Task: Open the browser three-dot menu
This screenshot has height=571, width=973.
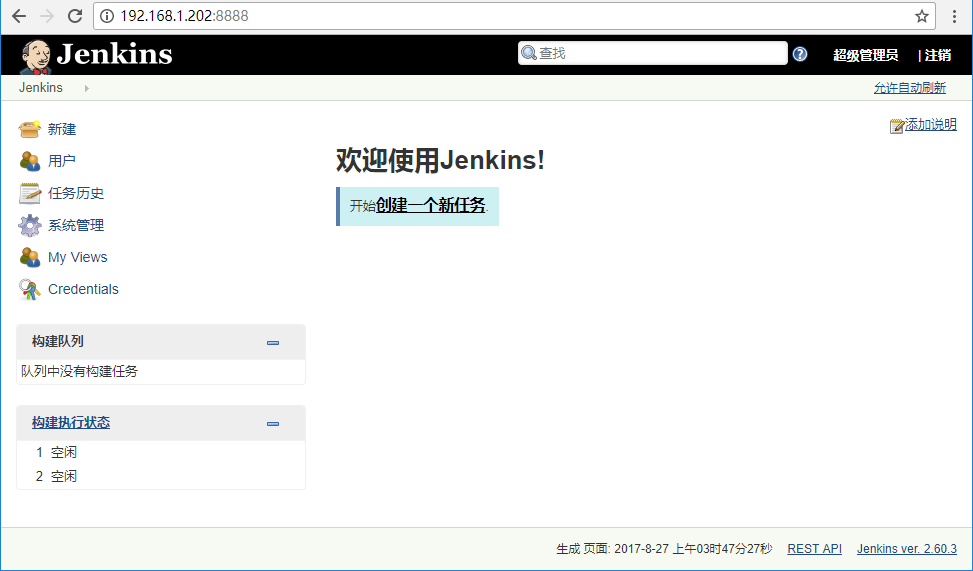Action: tap(954, 16)
